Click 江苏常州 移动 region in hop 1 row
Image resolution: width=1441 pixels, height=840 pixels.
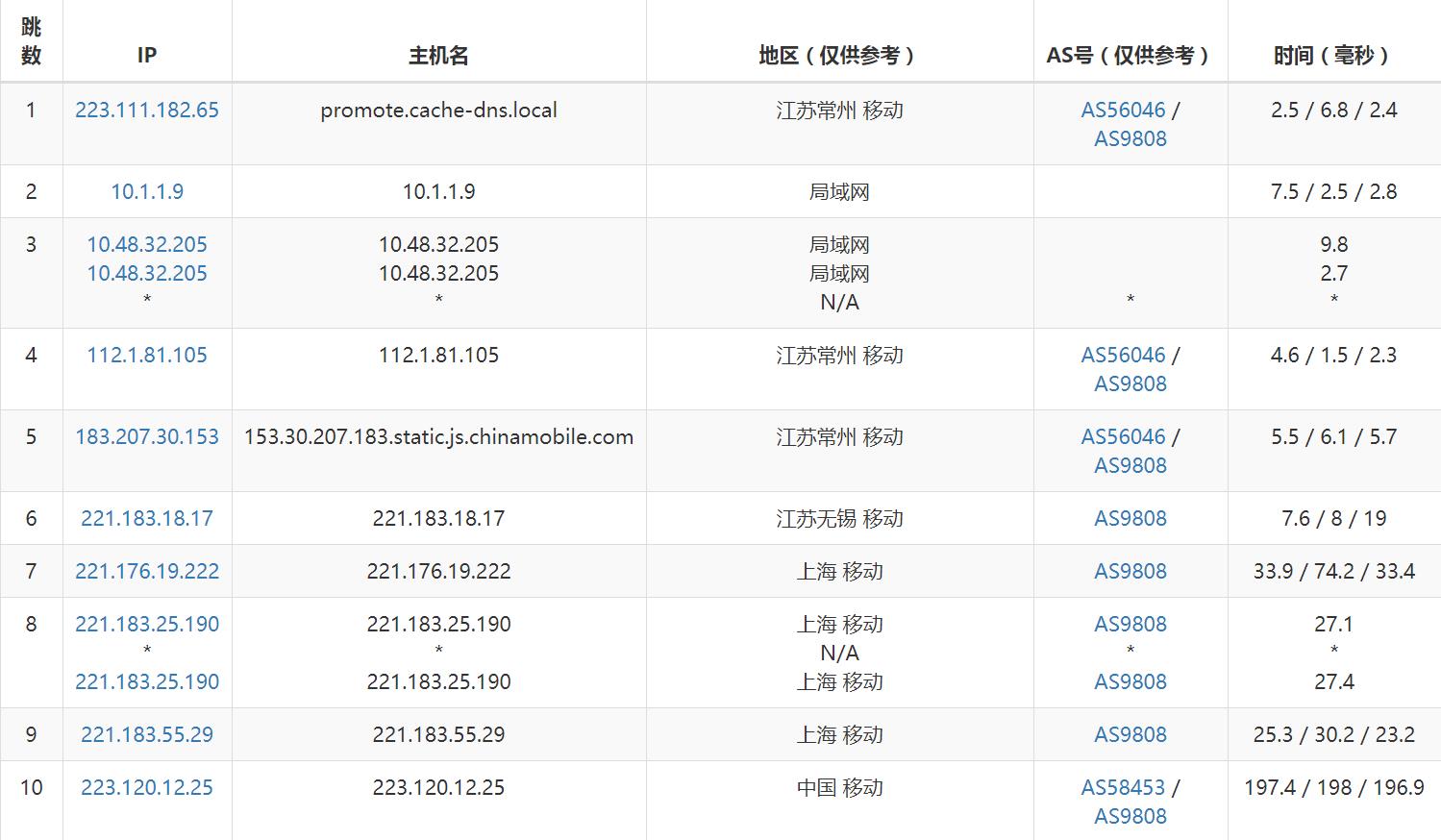[839, 110]
